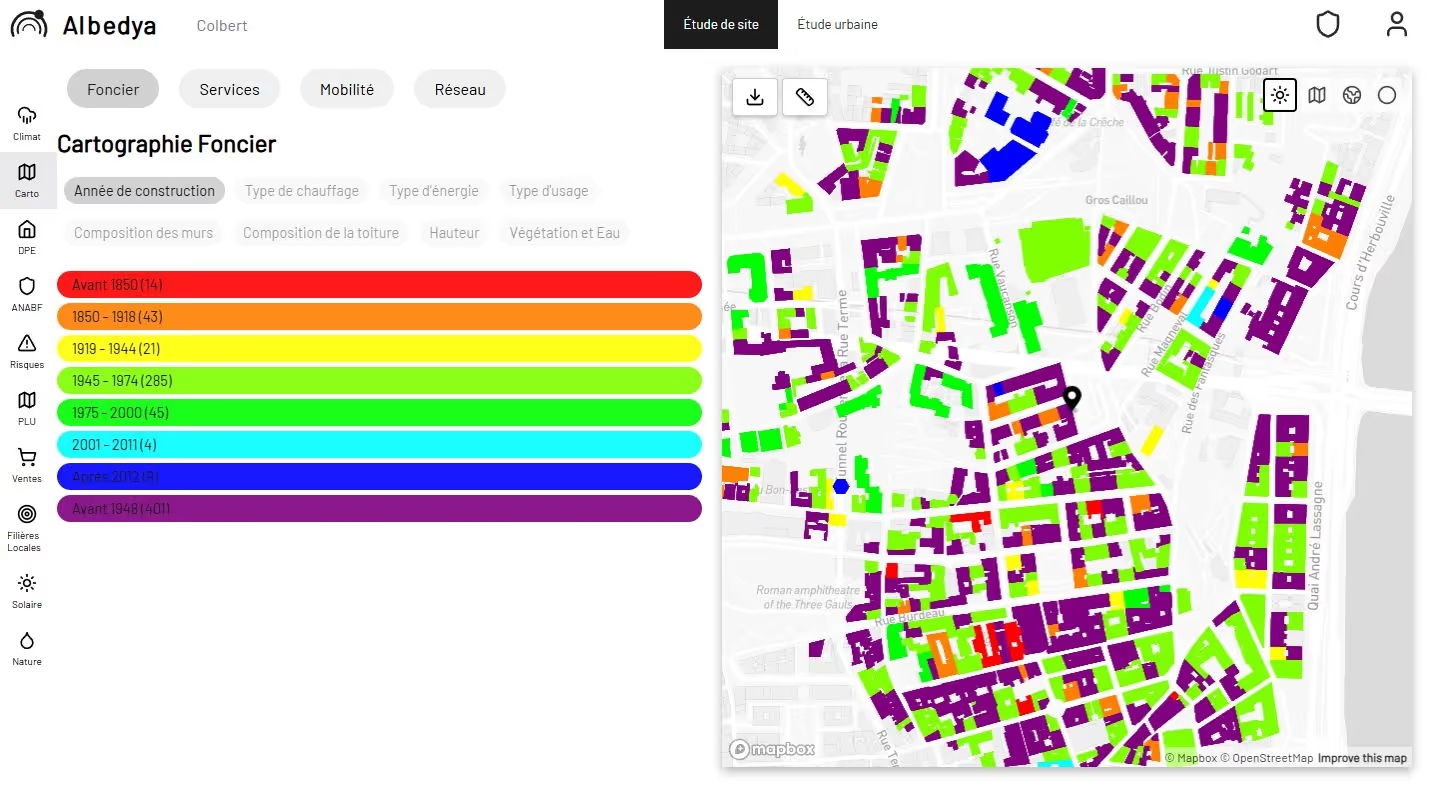This screenshot has width=1429, height=790.
Task: Toggle the satellite globe map style
Action: click(1352, 95)
